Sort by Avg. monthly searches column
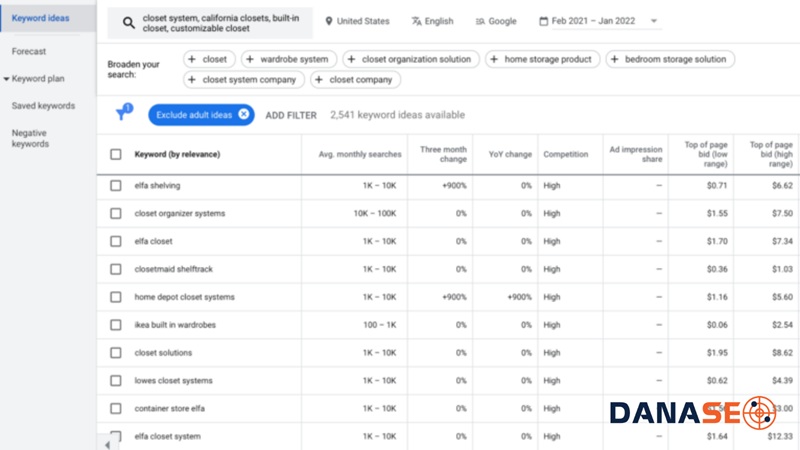This screenshot has width=800, height=450. [360, 154]
